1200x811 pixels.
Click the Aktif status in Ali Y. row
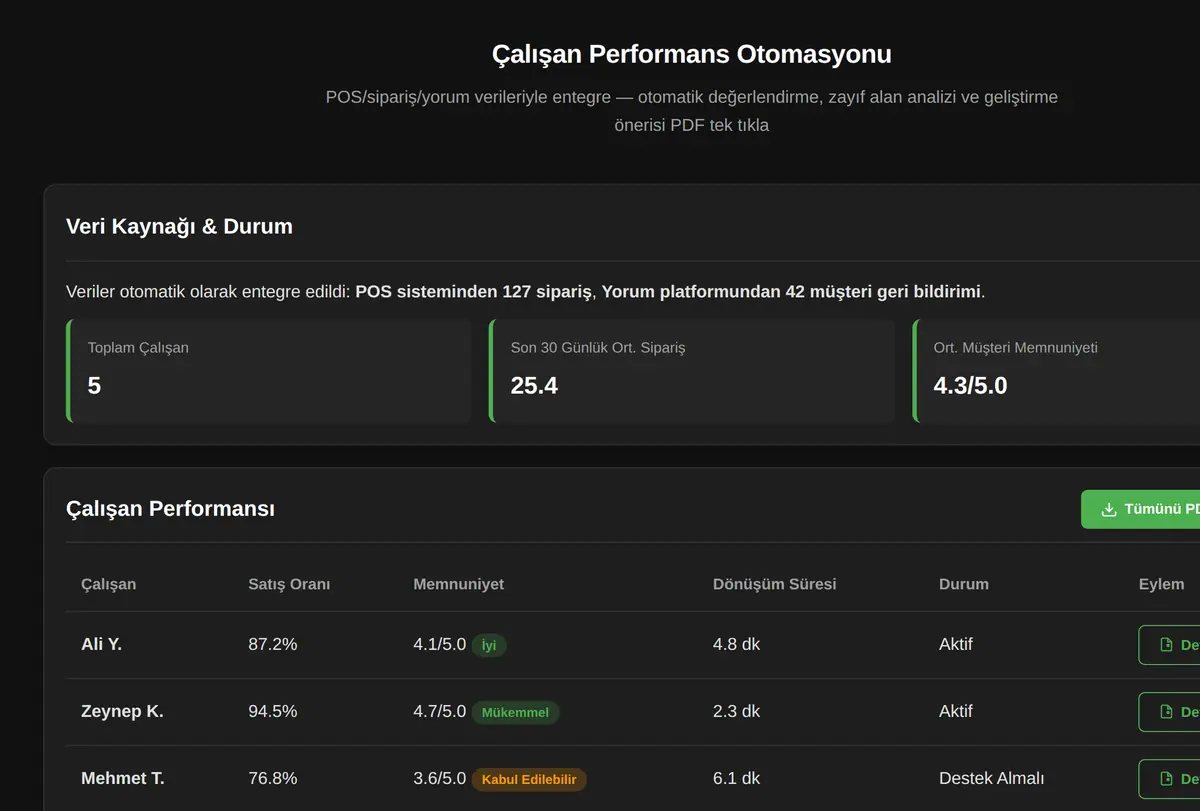(956, 645)
